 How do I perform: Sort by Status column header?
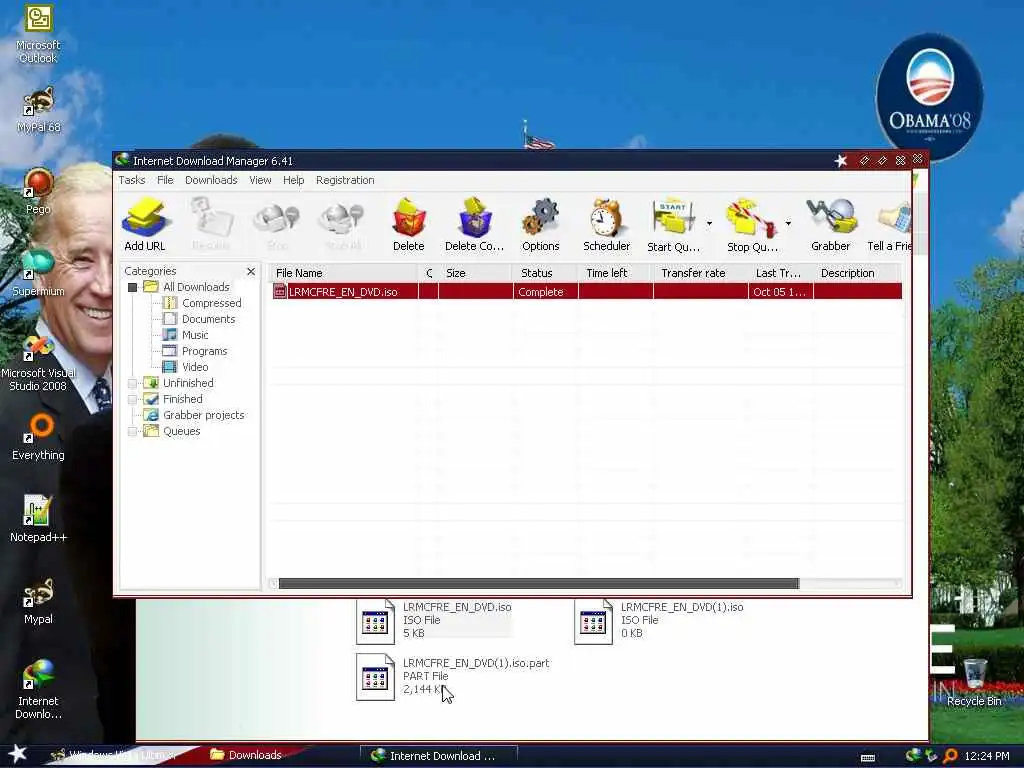(x=546, y=273)
